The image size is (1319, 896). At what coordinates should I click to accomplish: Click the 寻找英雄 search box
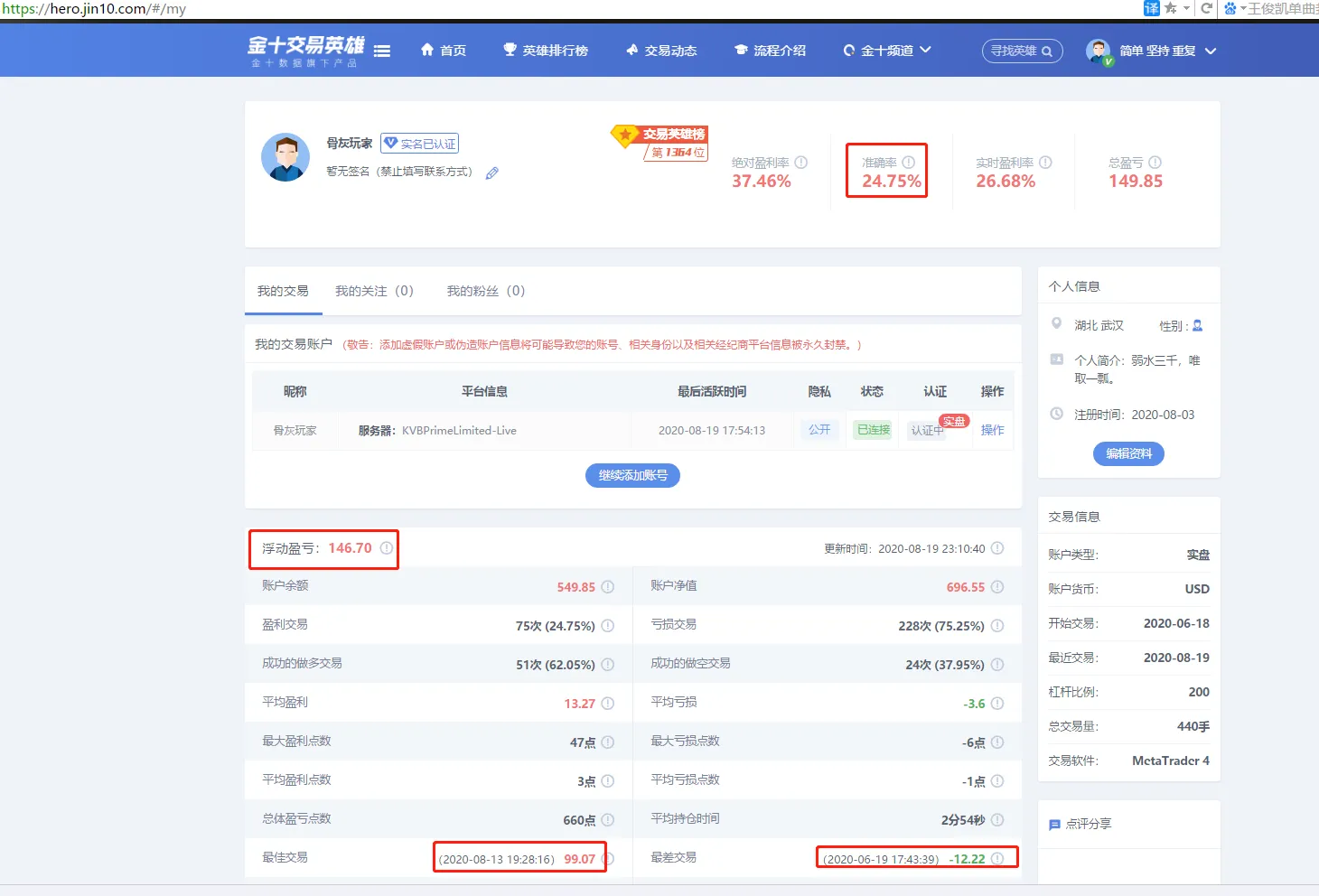(1022, 51)
